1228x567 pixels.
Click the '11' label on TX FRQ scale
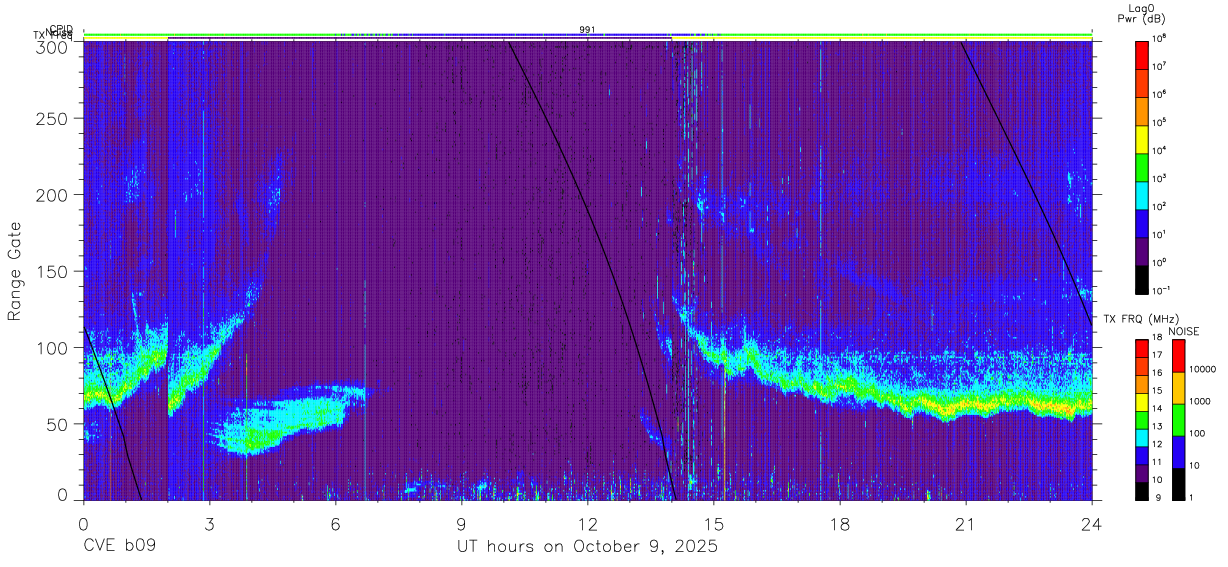point(1159,461)
